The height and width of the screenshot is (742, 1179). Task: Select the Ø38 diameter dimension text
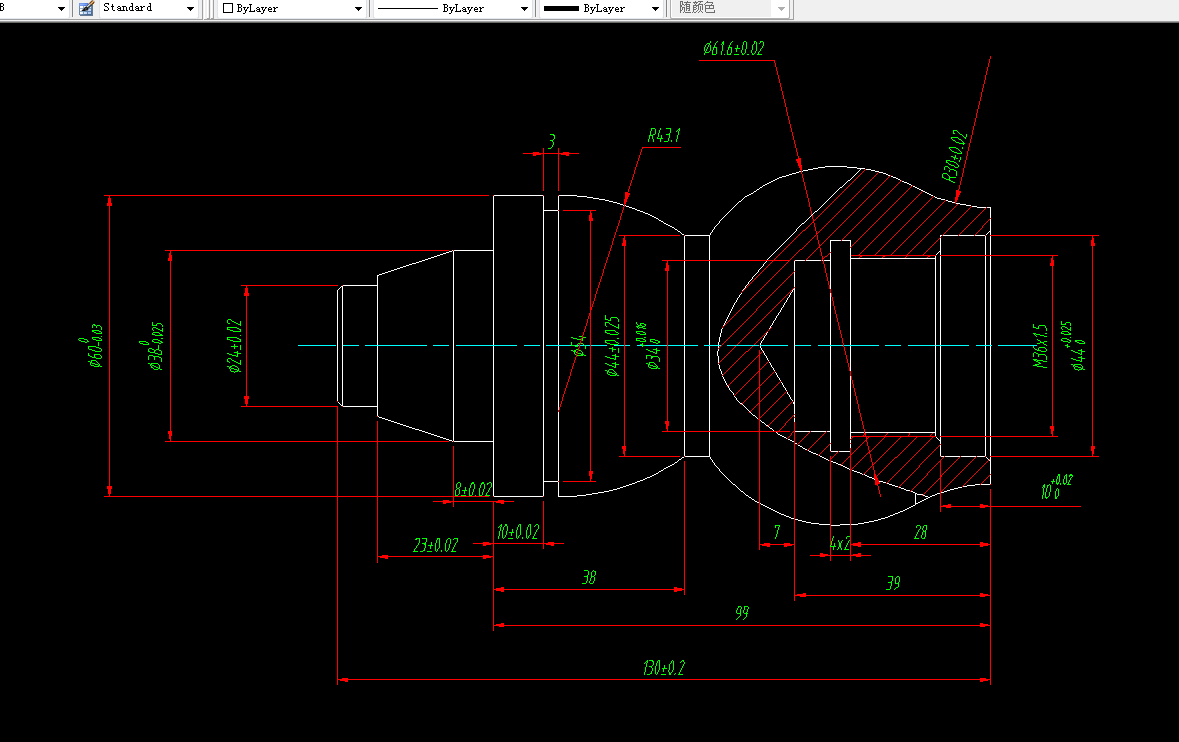[153, 346]
